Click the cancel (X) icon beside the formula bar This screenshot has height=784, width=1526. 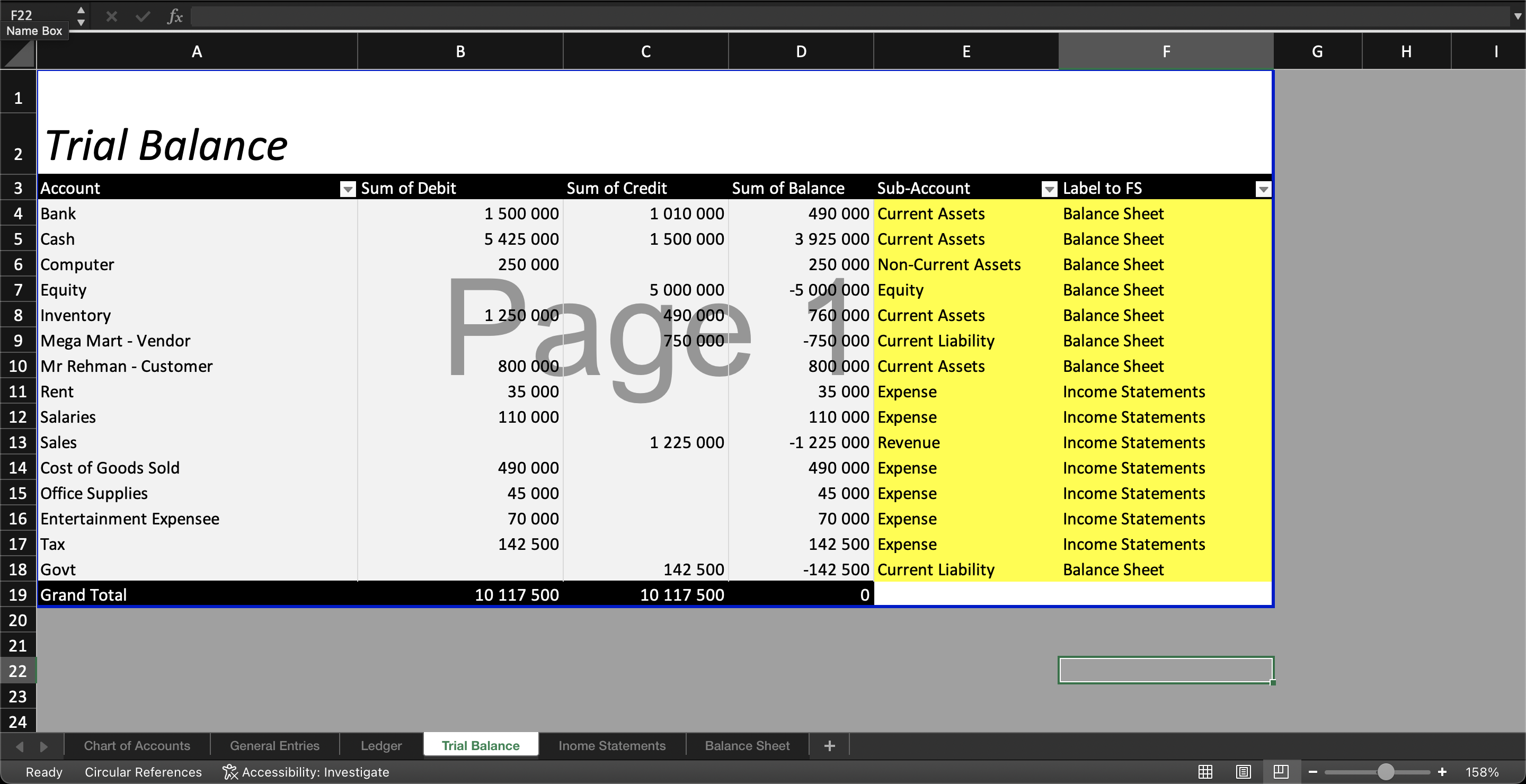pyautogui.click(x=111, y=16)
